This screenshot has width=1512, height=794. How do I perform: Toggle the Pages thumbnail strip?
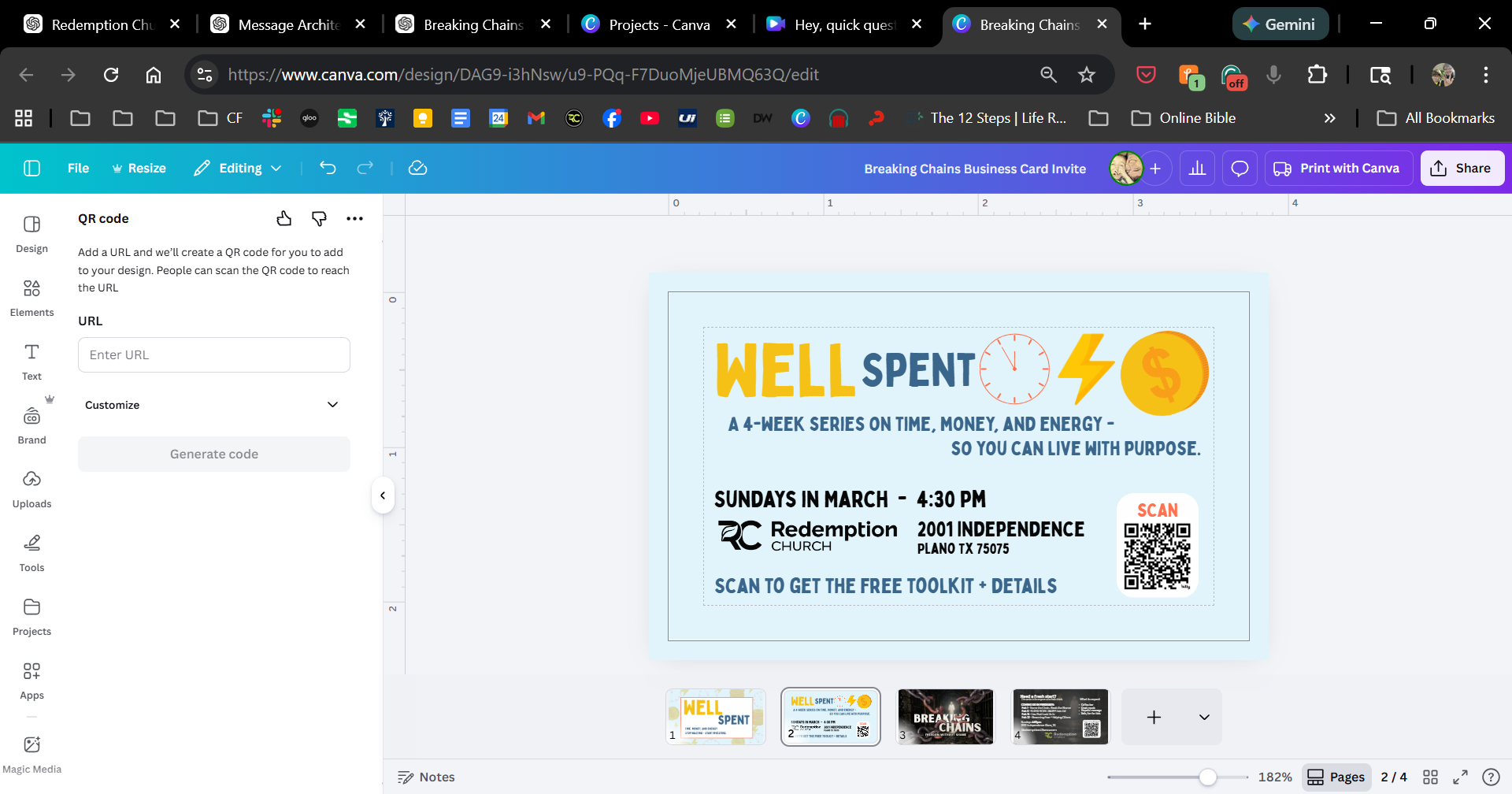(x=1336, y=777)
